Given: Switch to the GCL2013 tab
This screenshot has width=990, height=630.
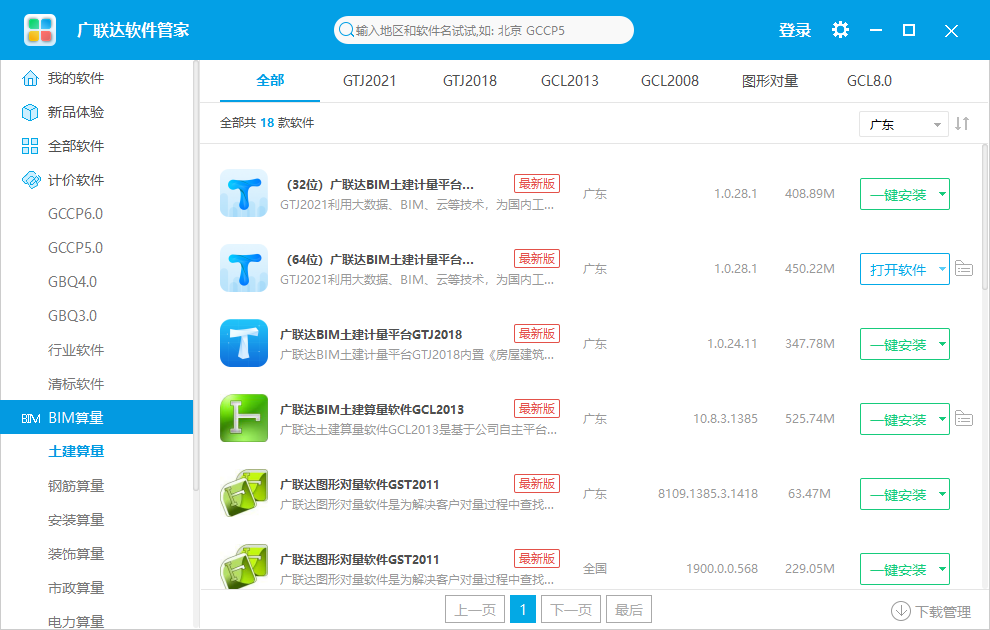Looking at the screenshot, I should pos(570,81).
